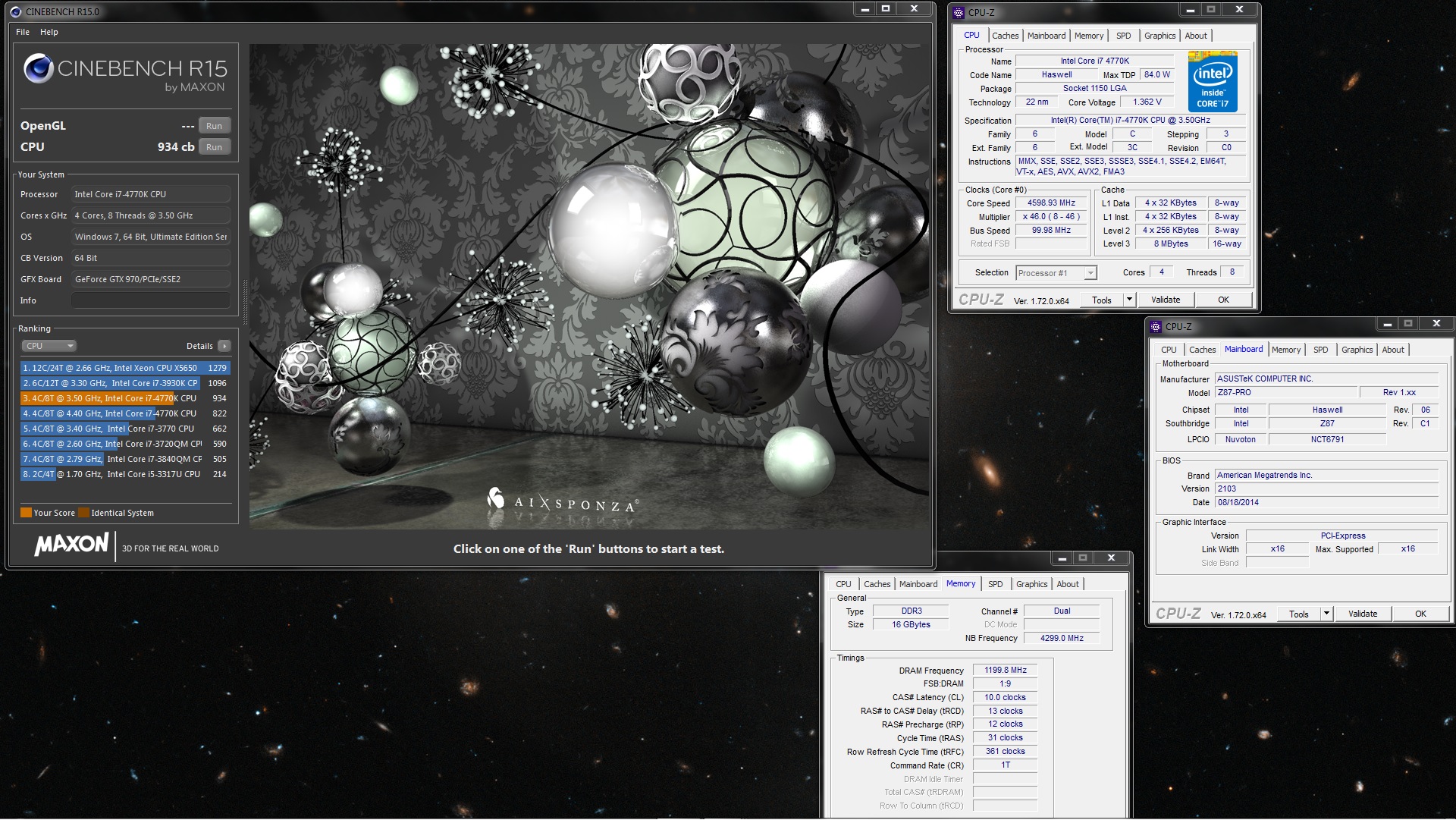Viewport: 1456px width, 820px height.
Task: Open the Processor #1 selection dropdown
Action: 1056,273
